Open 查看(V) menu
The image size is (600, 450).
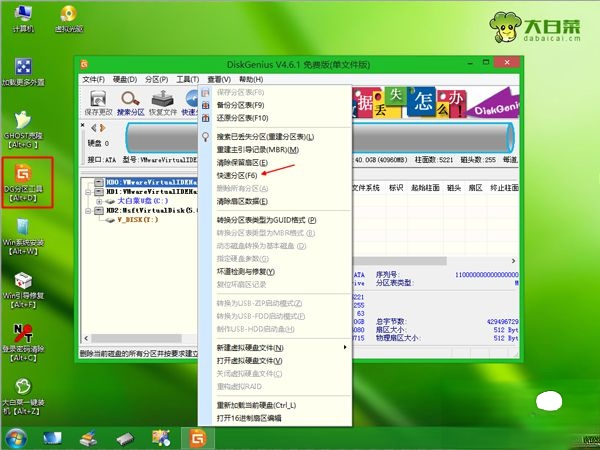pyautogui.click(x=219, y=79)
